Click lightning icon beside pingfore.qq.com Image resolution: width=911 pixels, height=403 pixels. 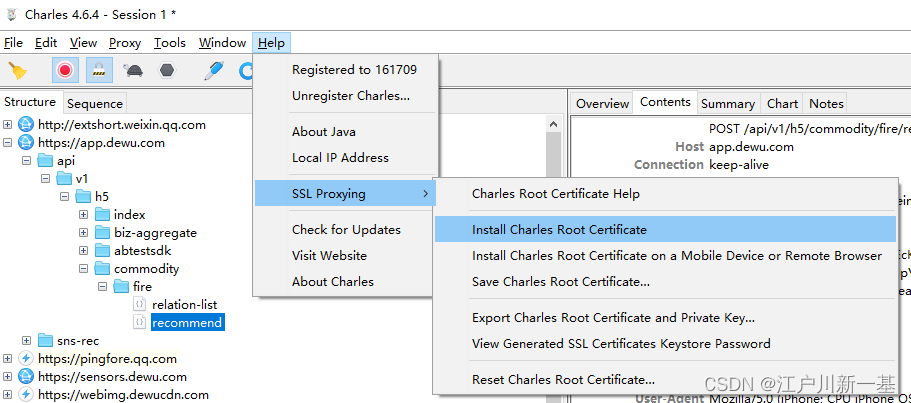[26, 358]
